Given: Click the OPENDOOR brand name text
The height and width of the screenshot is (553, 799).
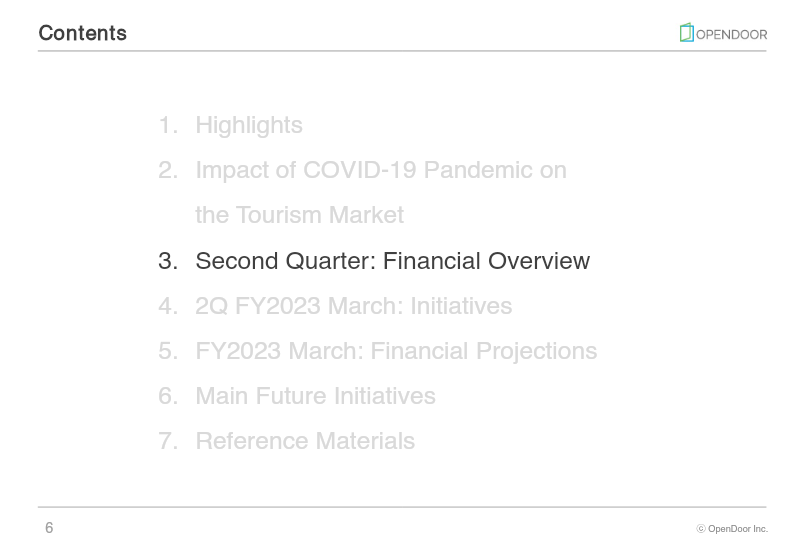Looking at the screenshot, I should point(731,35).
